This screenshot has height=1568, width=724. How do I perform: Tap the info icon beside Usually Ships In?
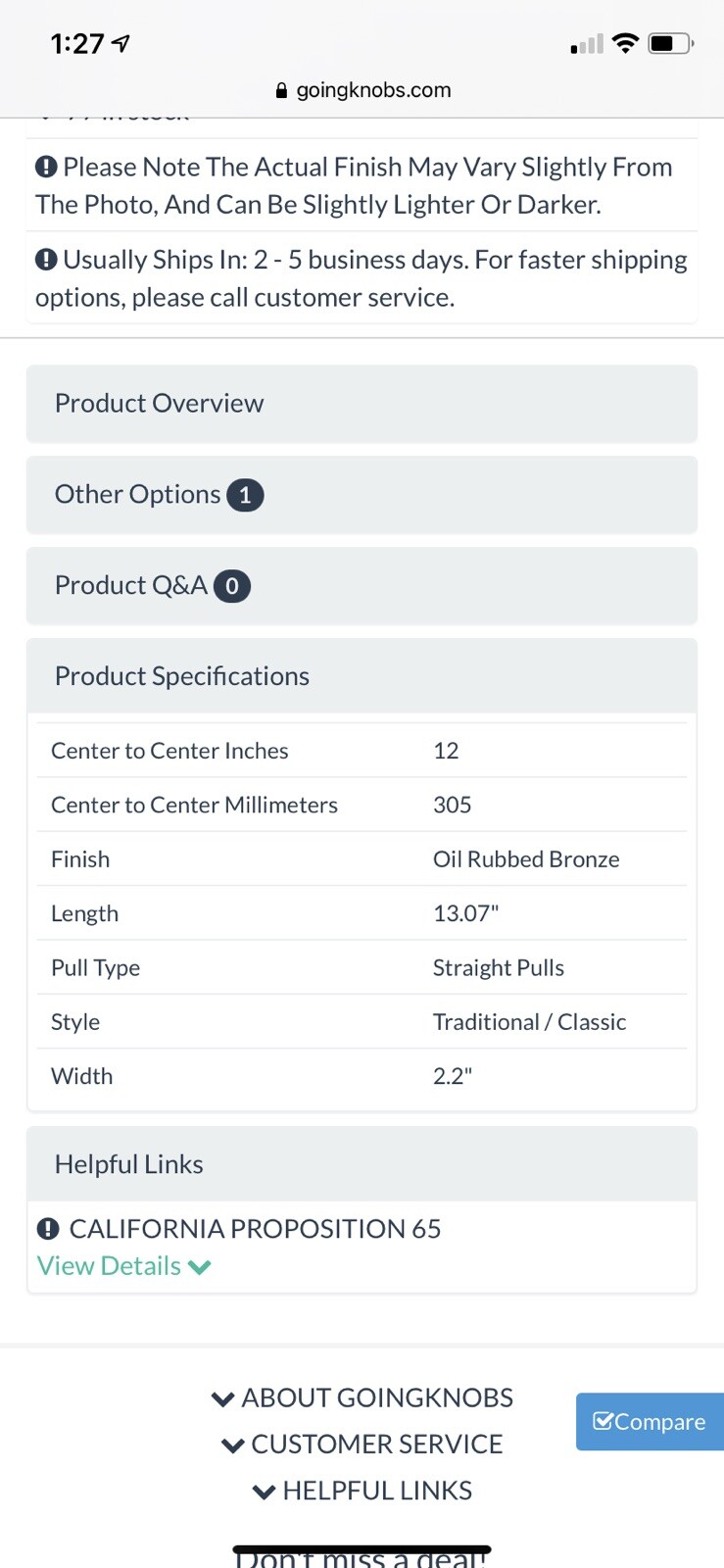tap(46, 260)
